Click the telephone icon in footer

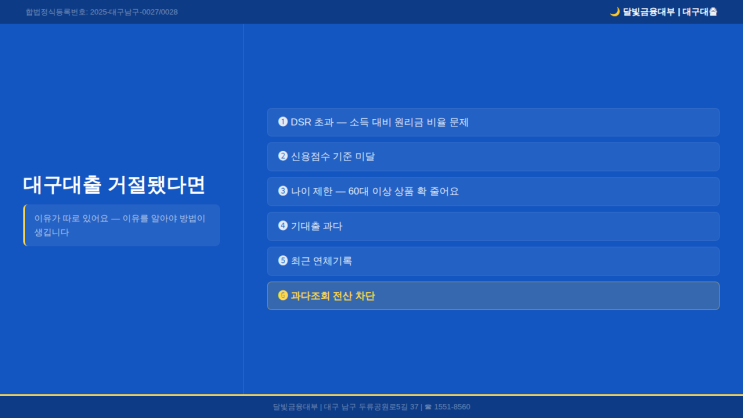428,407
